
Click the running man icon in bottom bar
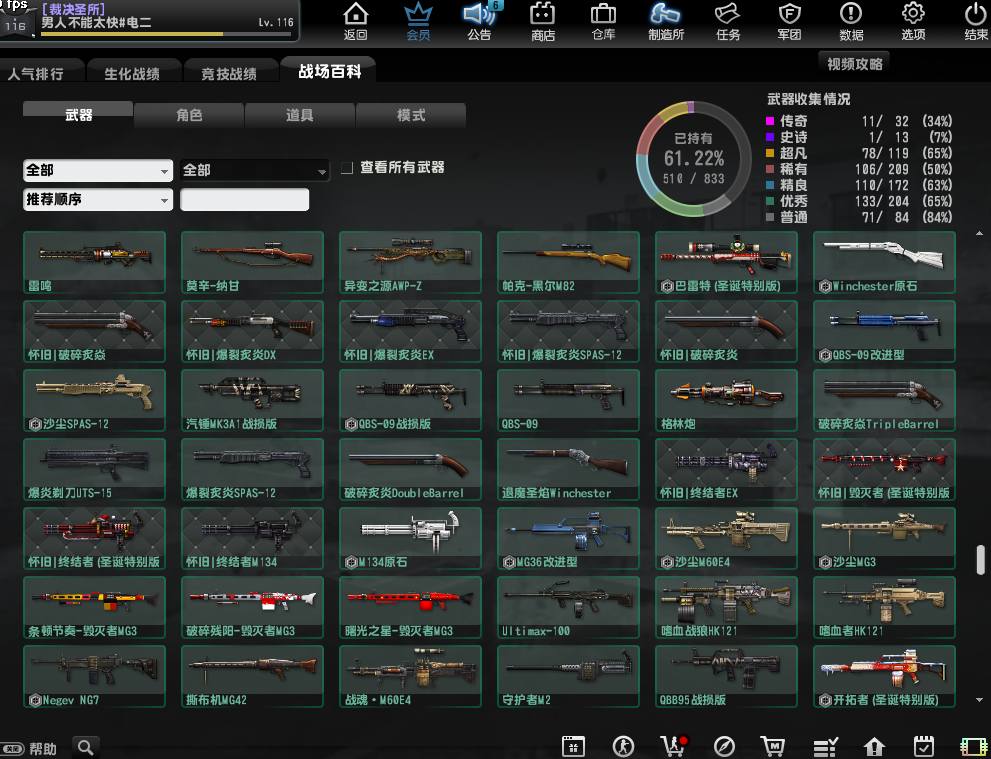(x=623, y=746)
